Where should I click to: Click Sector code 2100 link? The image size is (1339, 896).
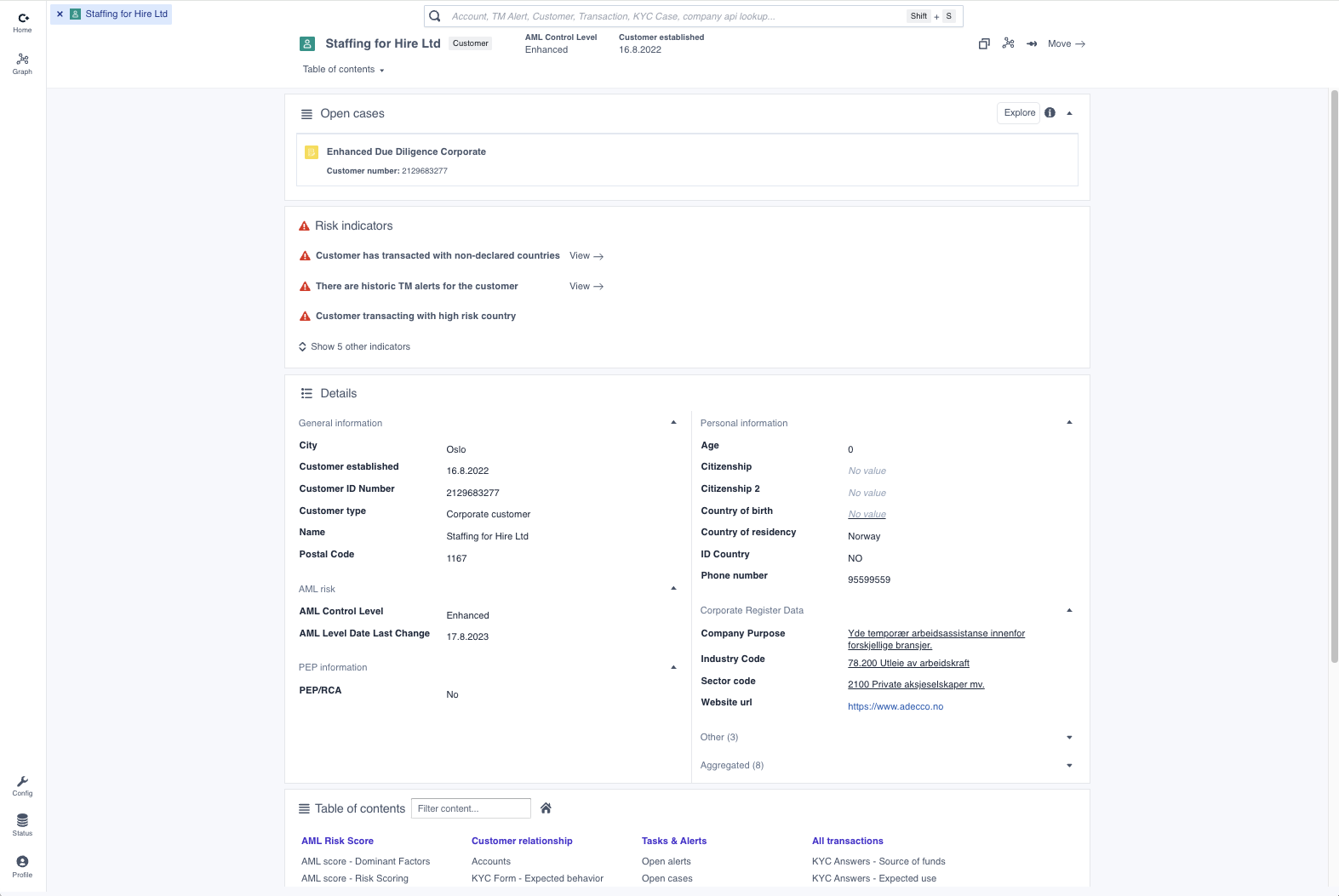[916, 685]
